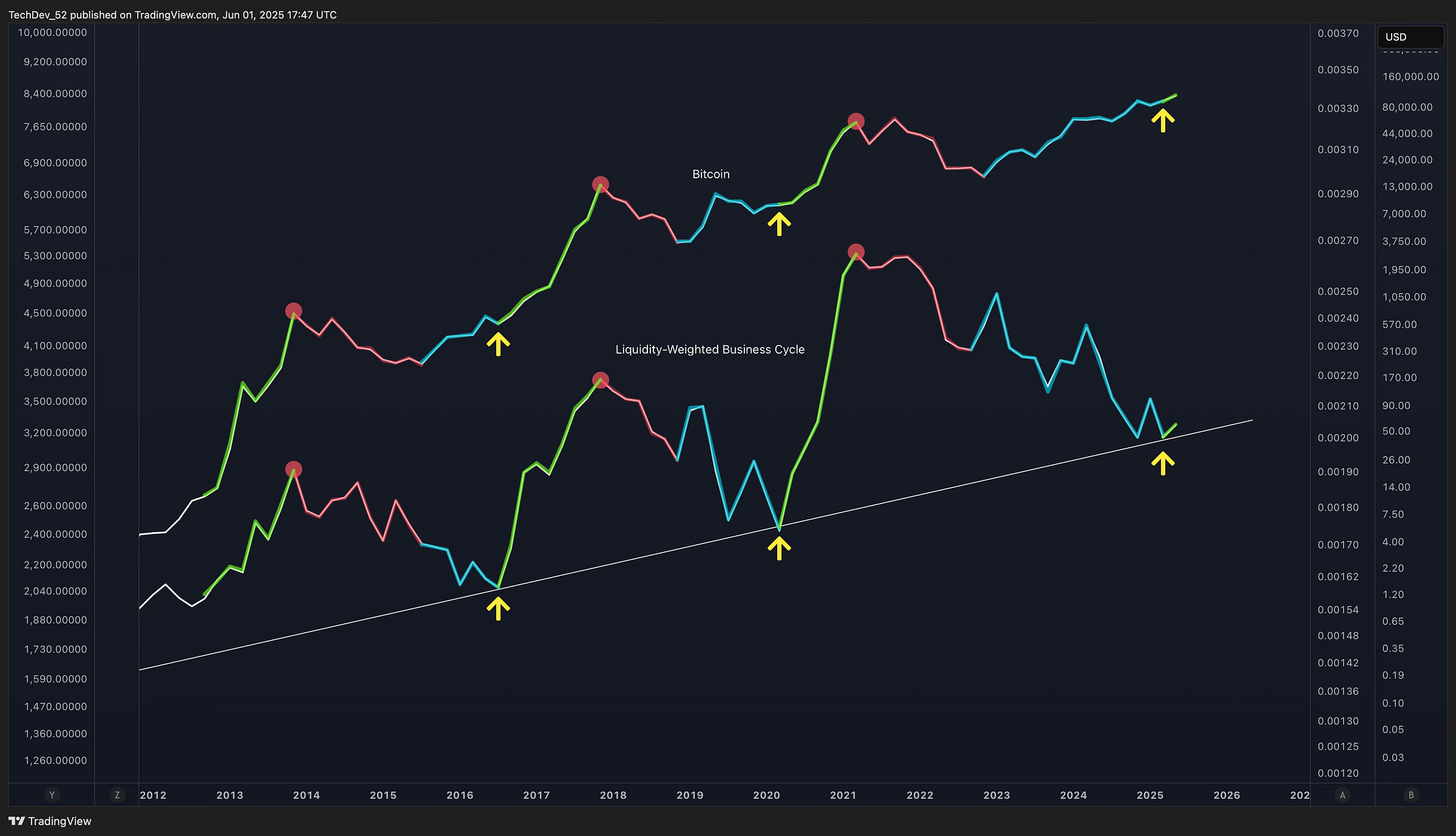The image size is (1456, 836).
Task: Select the Z price scale button
Action: coord(117,795)
